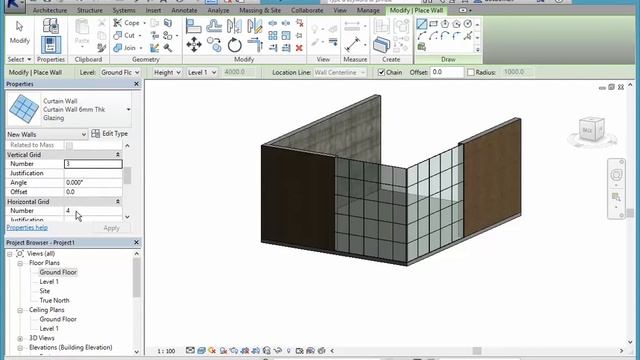Select the Trim/Extend to Corner tool
Image resolution: width=640 pixels, height=360 pixels.
(255, 44)
